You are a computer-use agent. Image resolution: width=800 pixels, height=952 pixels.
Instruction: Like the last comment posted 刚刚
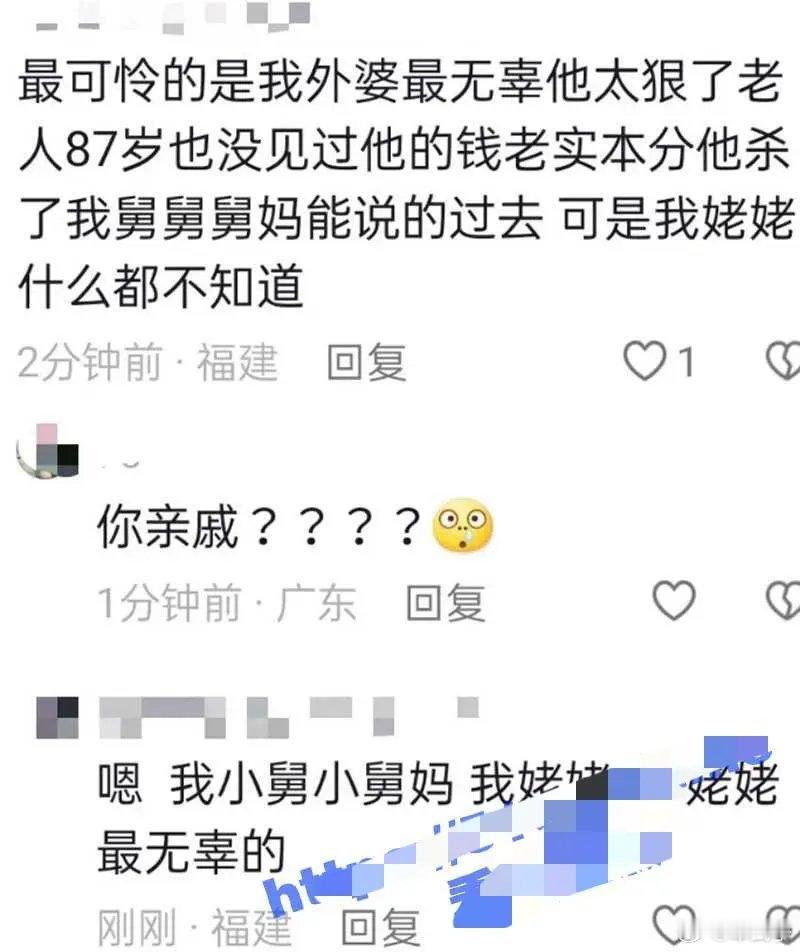click(x=674, y=924)
